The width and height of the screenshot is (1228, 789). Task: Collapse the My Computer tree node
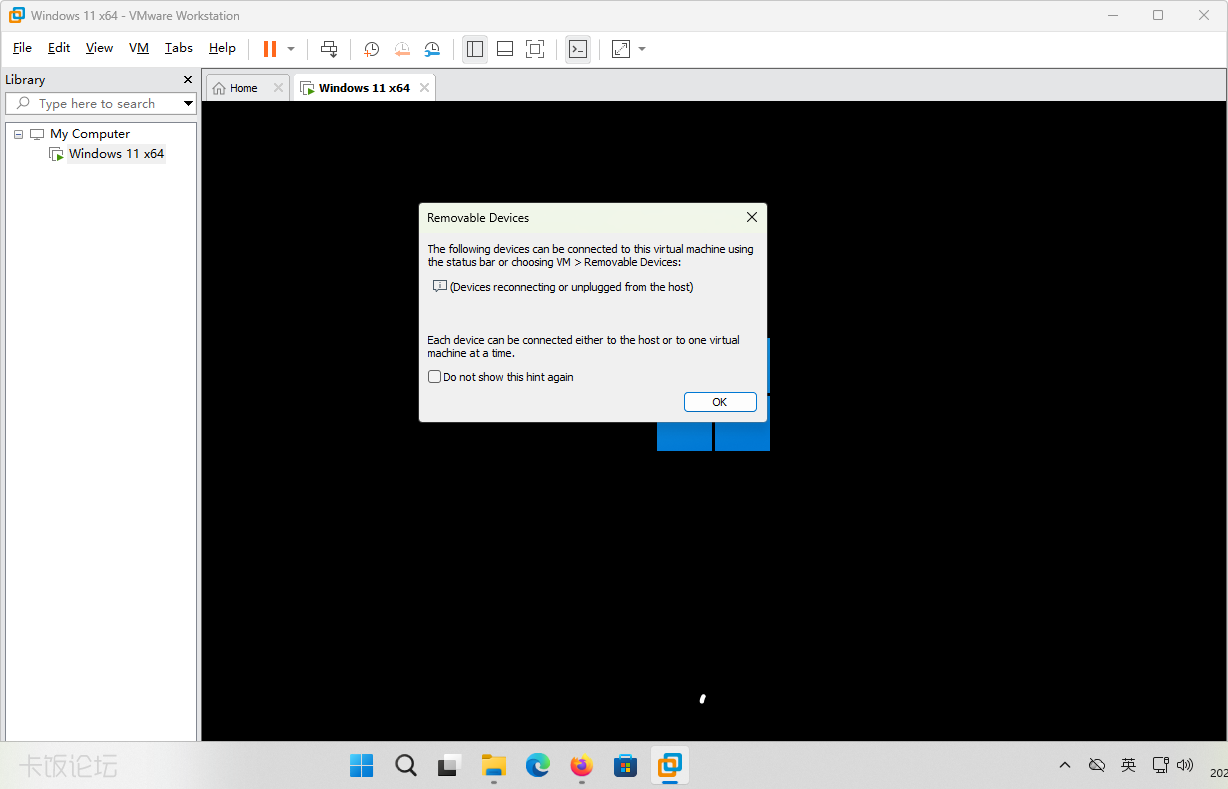[x=18, y=134]
